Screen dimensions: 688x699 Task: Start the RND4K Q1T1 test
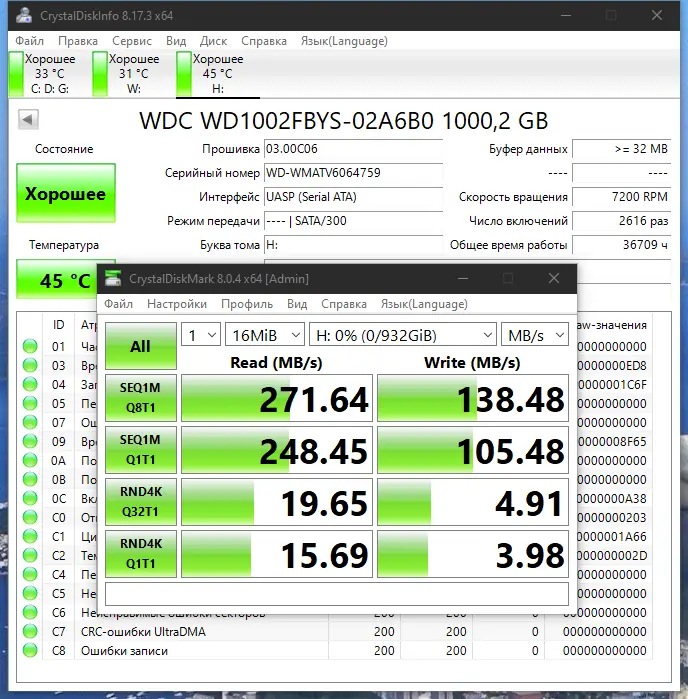(x=141, y=554)
